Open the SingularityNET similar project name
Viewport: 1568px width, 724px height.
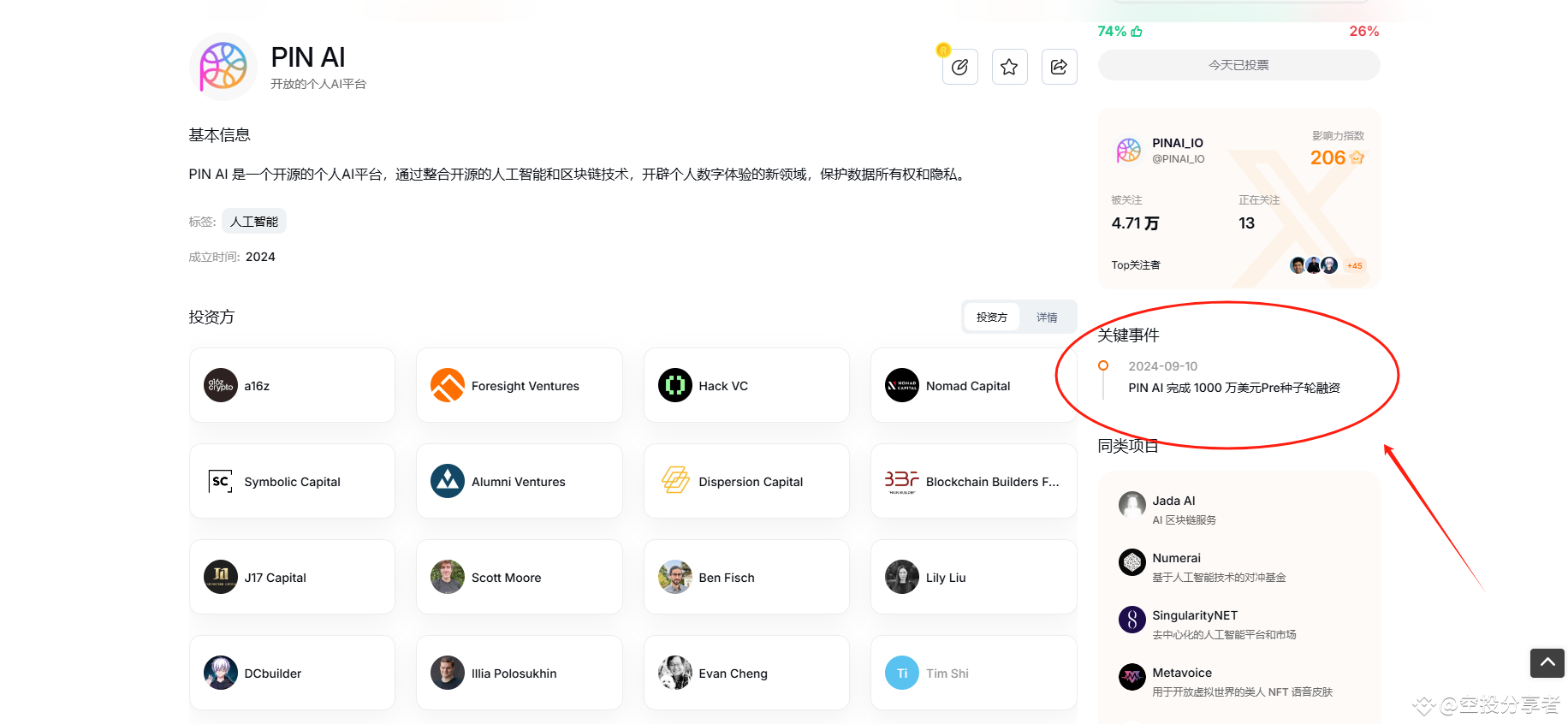(x=1195, y=615)
